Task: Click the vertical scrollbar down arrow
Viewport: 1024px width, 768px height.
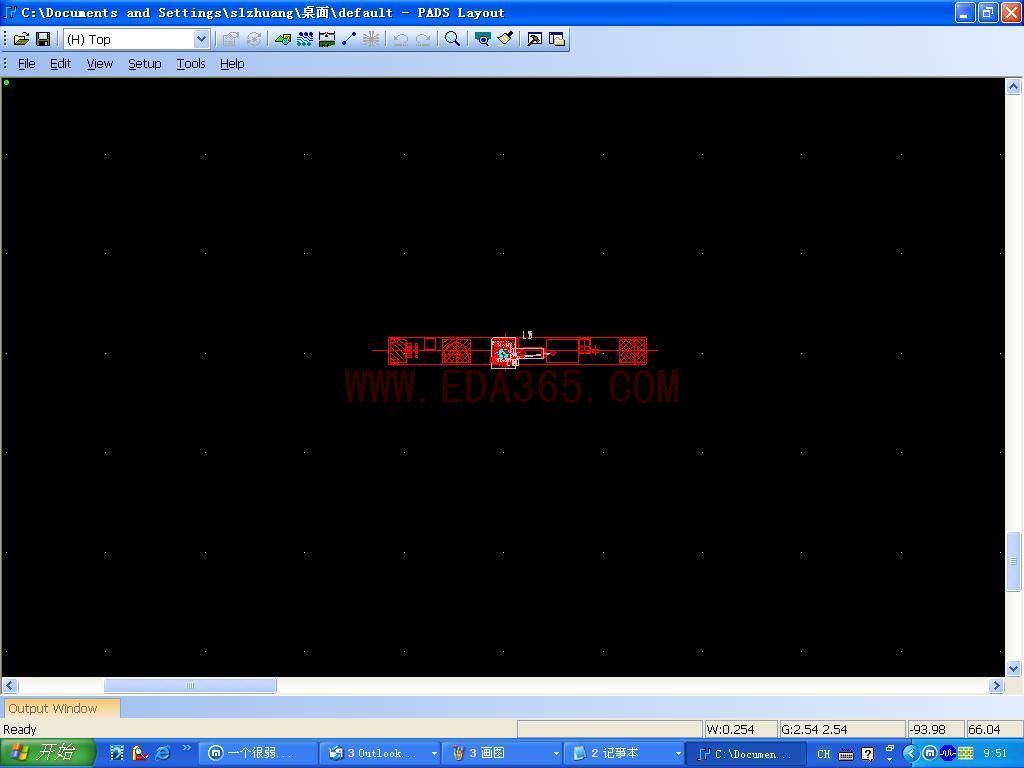Action: point(1014,668)
